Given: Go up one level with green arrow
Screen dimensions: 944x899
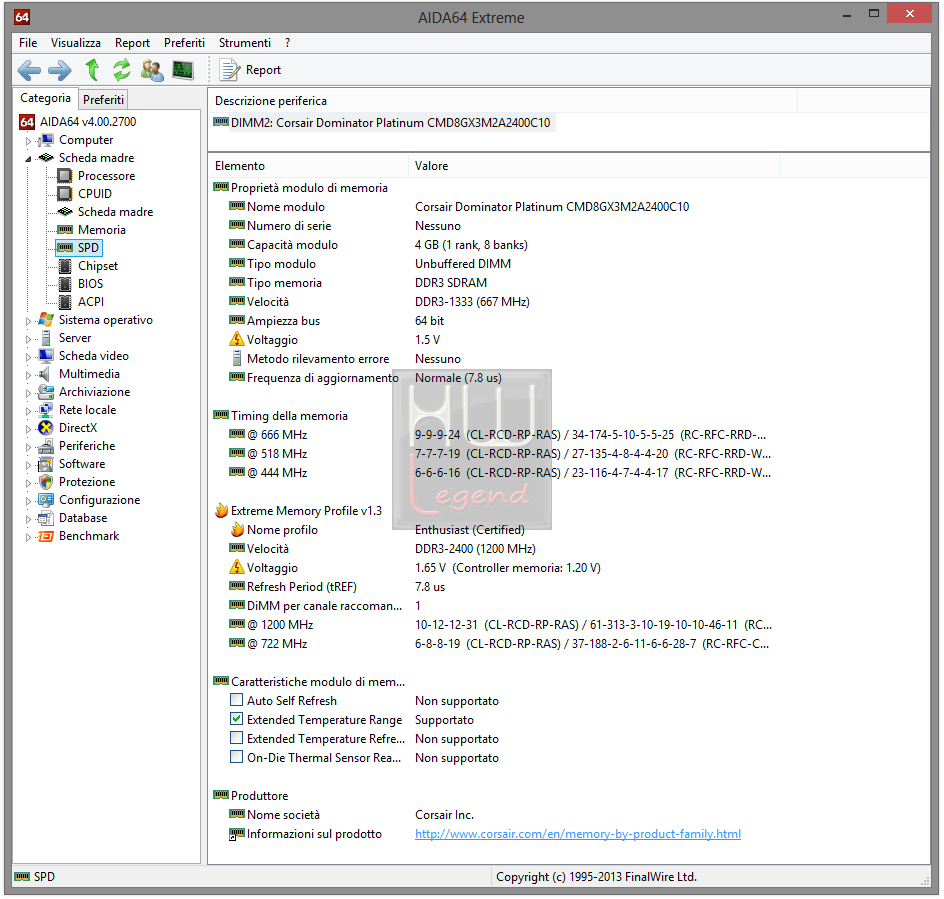Looking at the screenshot, I should pos(92,70).
